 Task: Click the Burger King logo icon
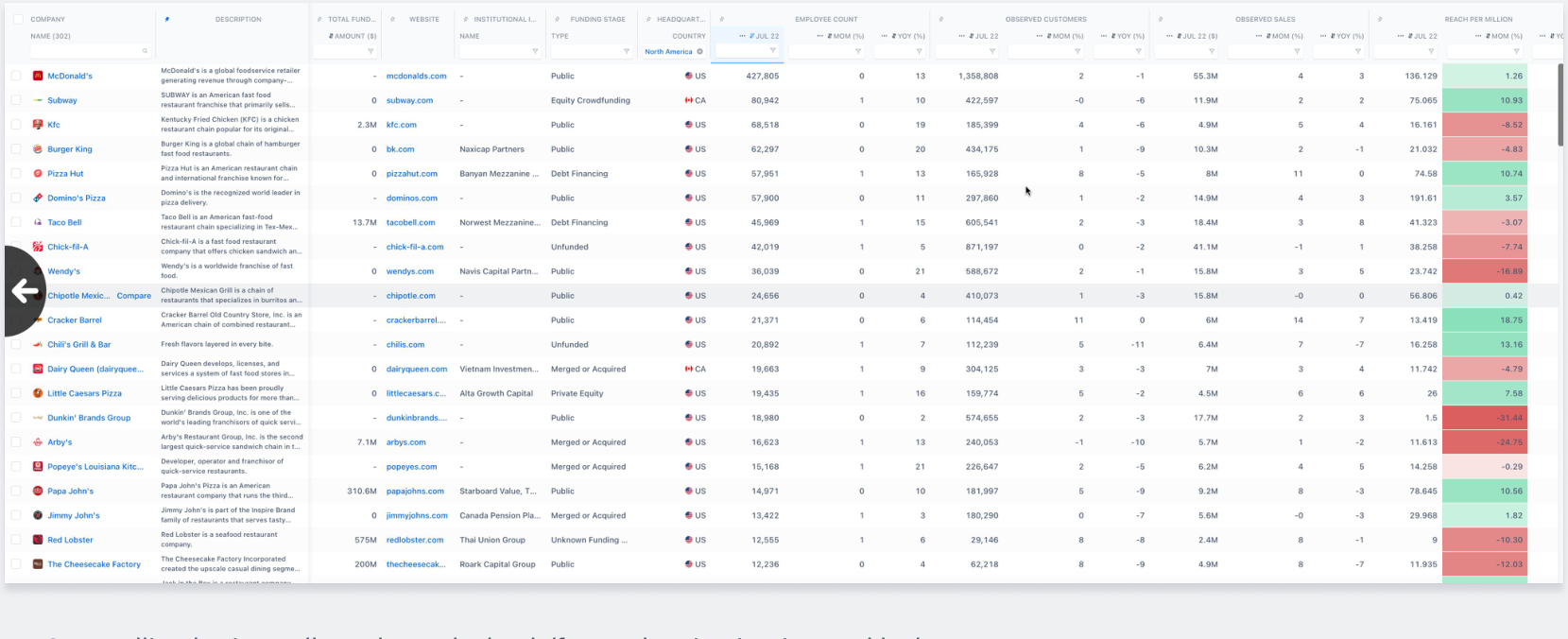38,149
